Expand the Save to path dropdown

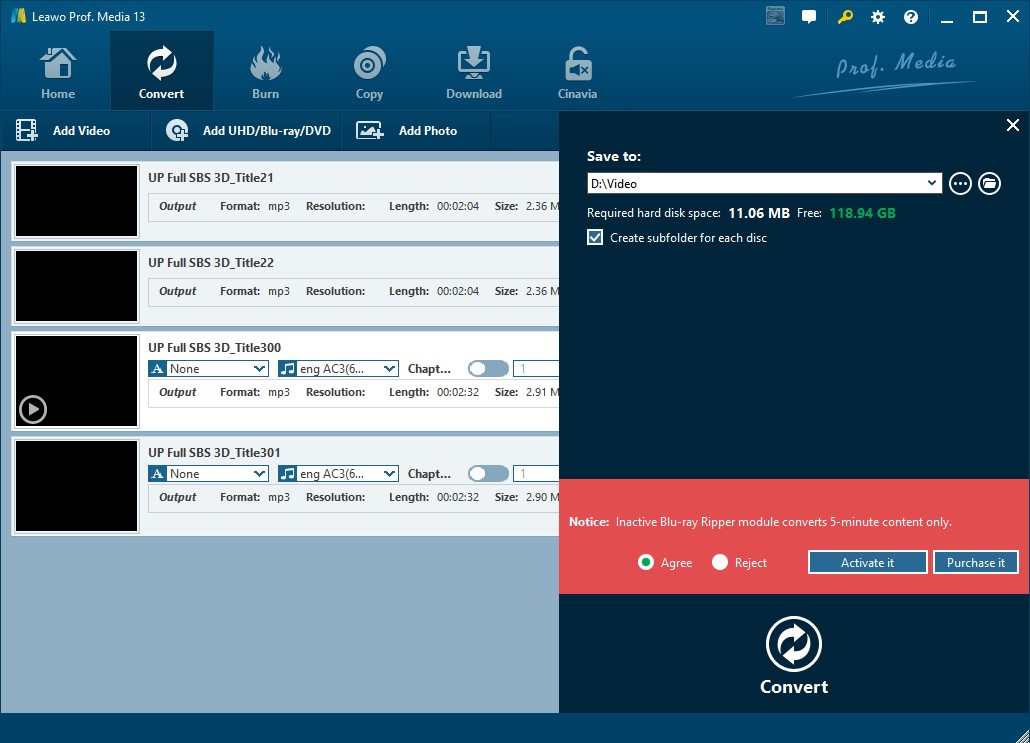pos(932,184)
